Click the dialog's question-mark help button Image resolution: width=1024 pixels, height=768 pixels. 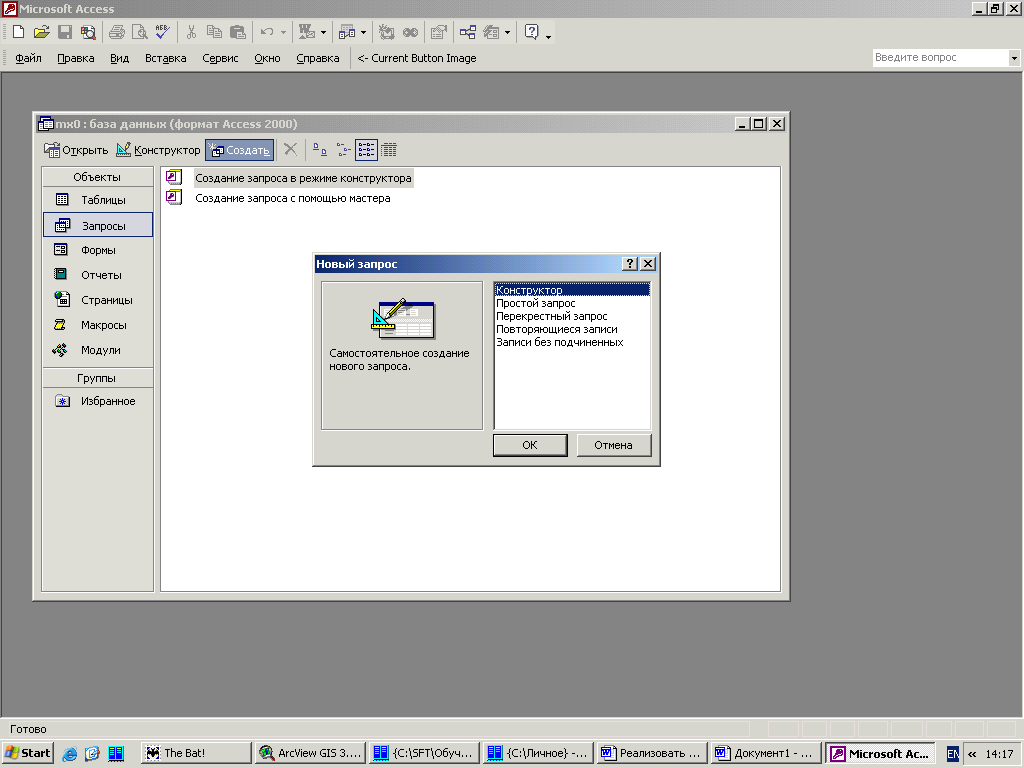[630, 263]
